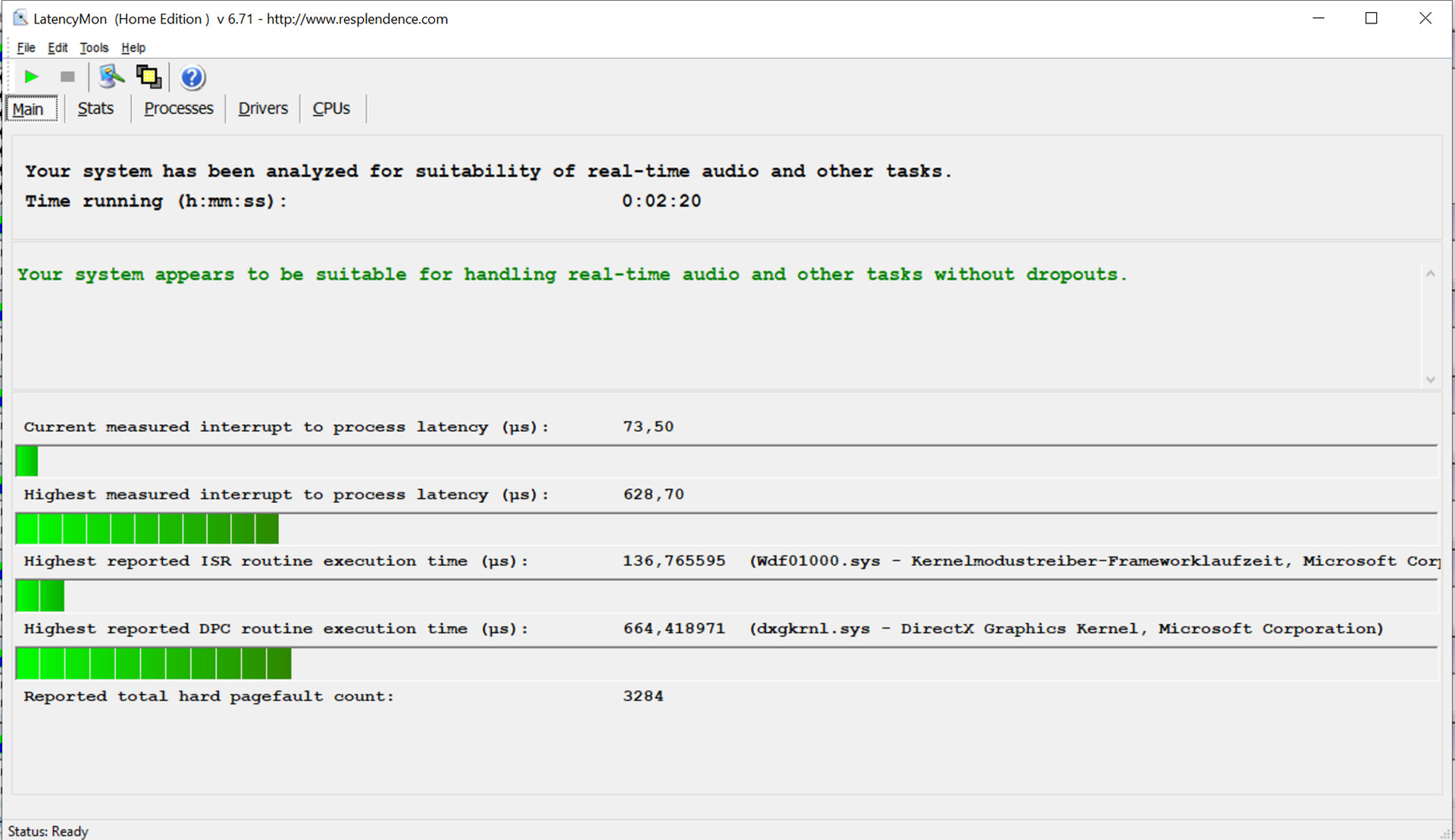Expand the Tools menu

94,48
